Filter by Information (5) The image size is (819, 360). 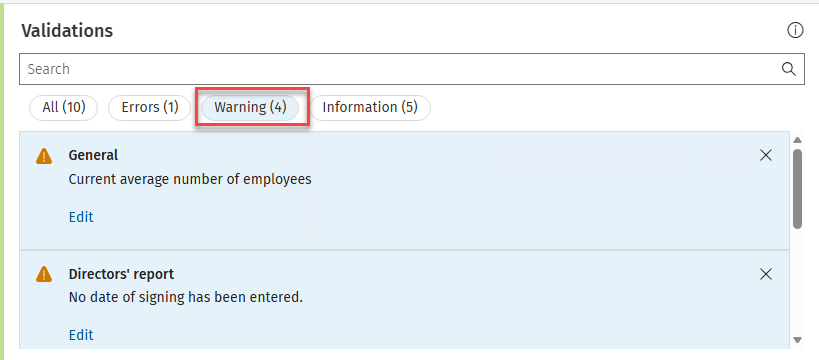[x=370, y=108]
